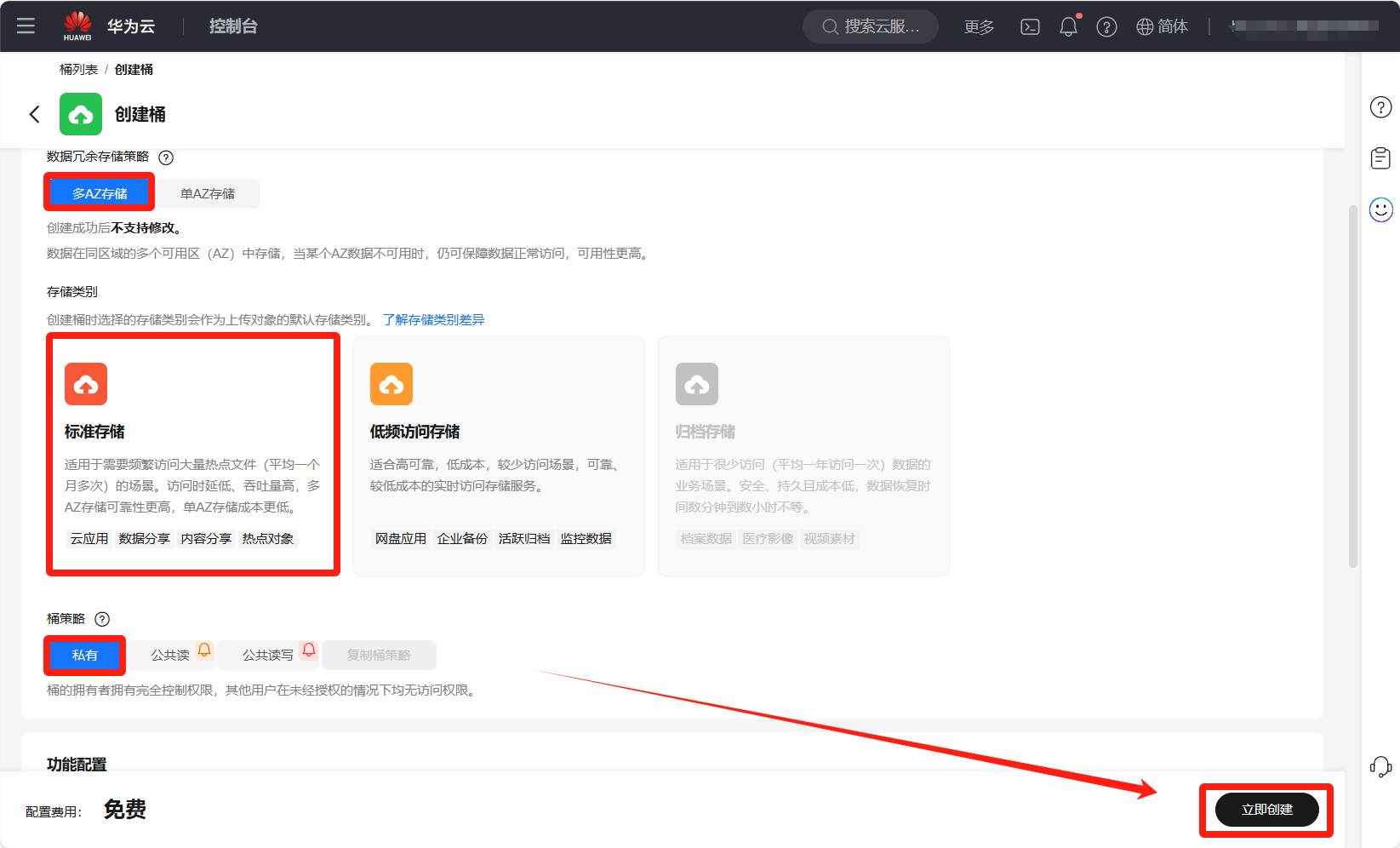
Task: Open the customer service headset icon
Action: point(1380,766)
